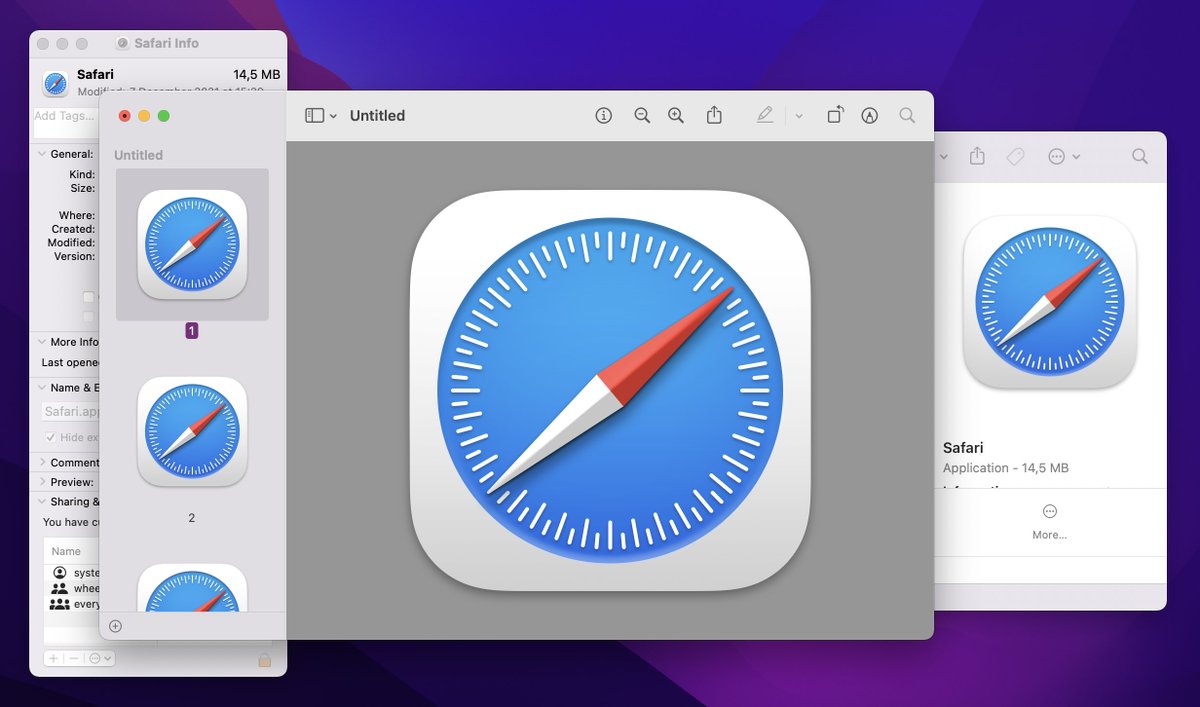The height and width of the screenshot is (707, 1200).
Task: Zoom out the Safari icon image
Action: pos(642,116)
